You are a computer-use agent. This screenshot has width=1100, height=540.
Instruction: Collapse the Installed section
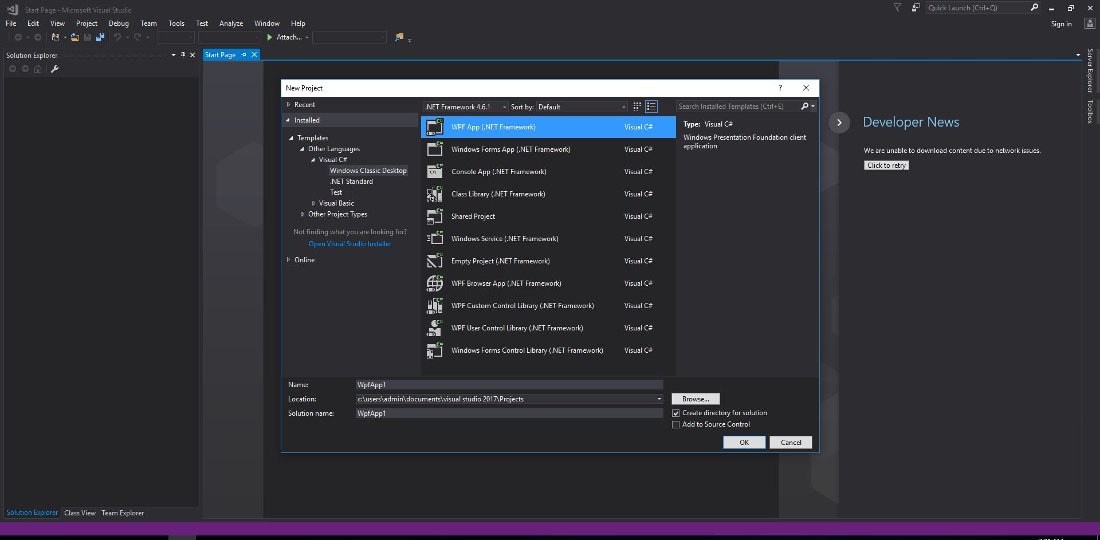(x=288, y=121)
